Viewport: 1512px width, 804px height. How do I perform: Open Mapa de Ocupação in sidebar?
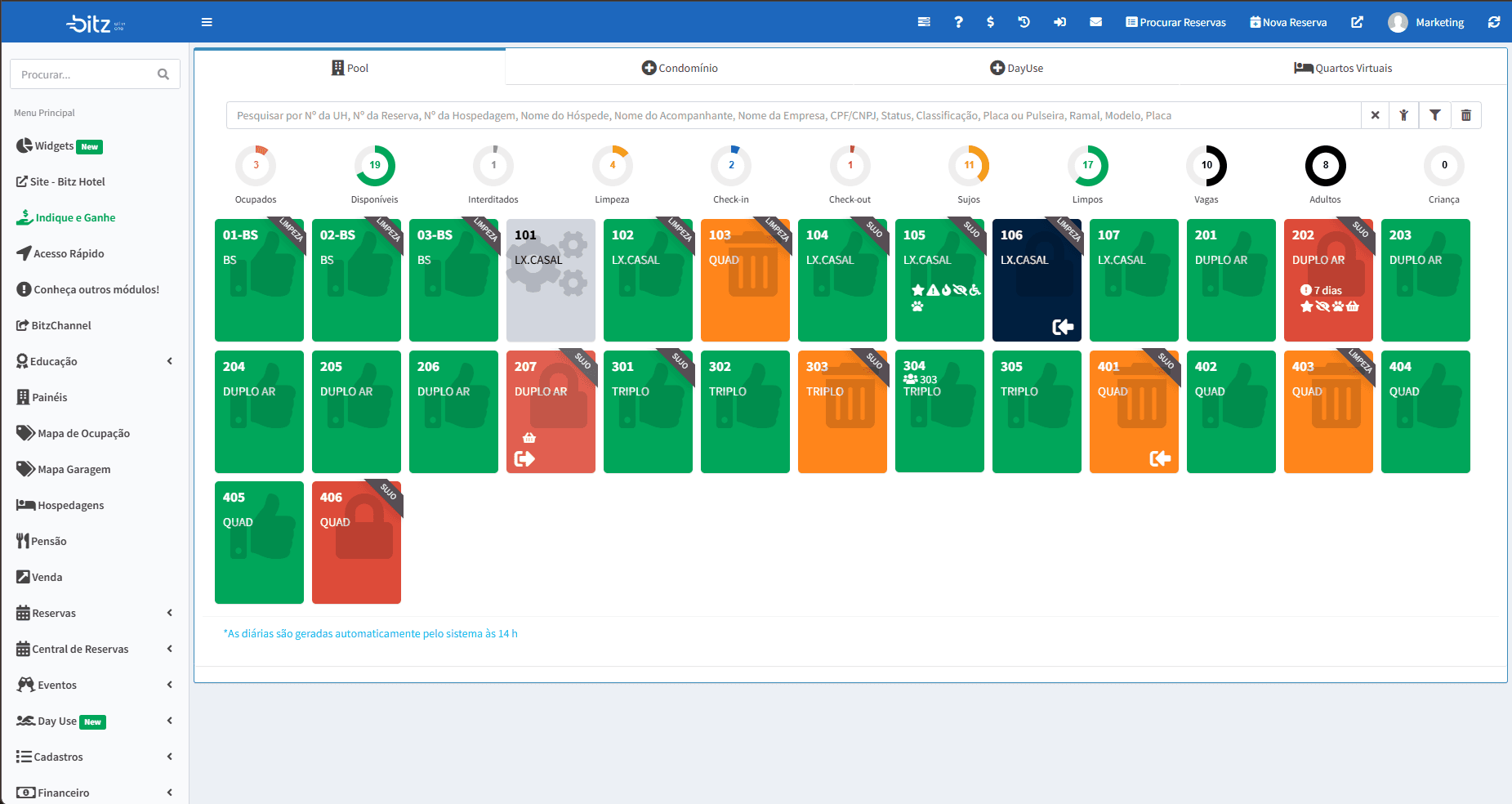pos(74,433)
